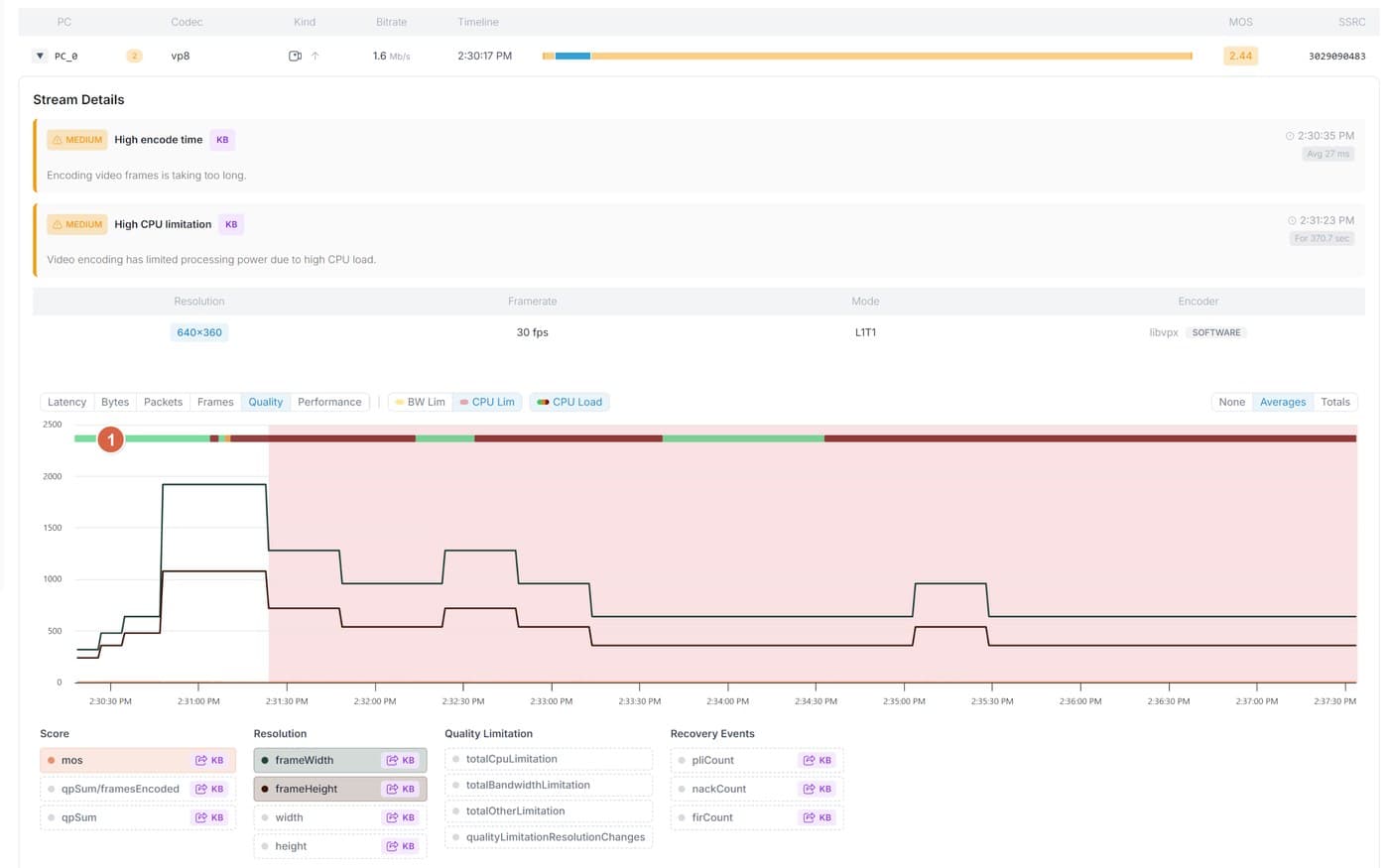Viewport: 1389px width, 868px height.
Task: Open KB badge next to High CPU limitation
Action: tap(231, 224)
